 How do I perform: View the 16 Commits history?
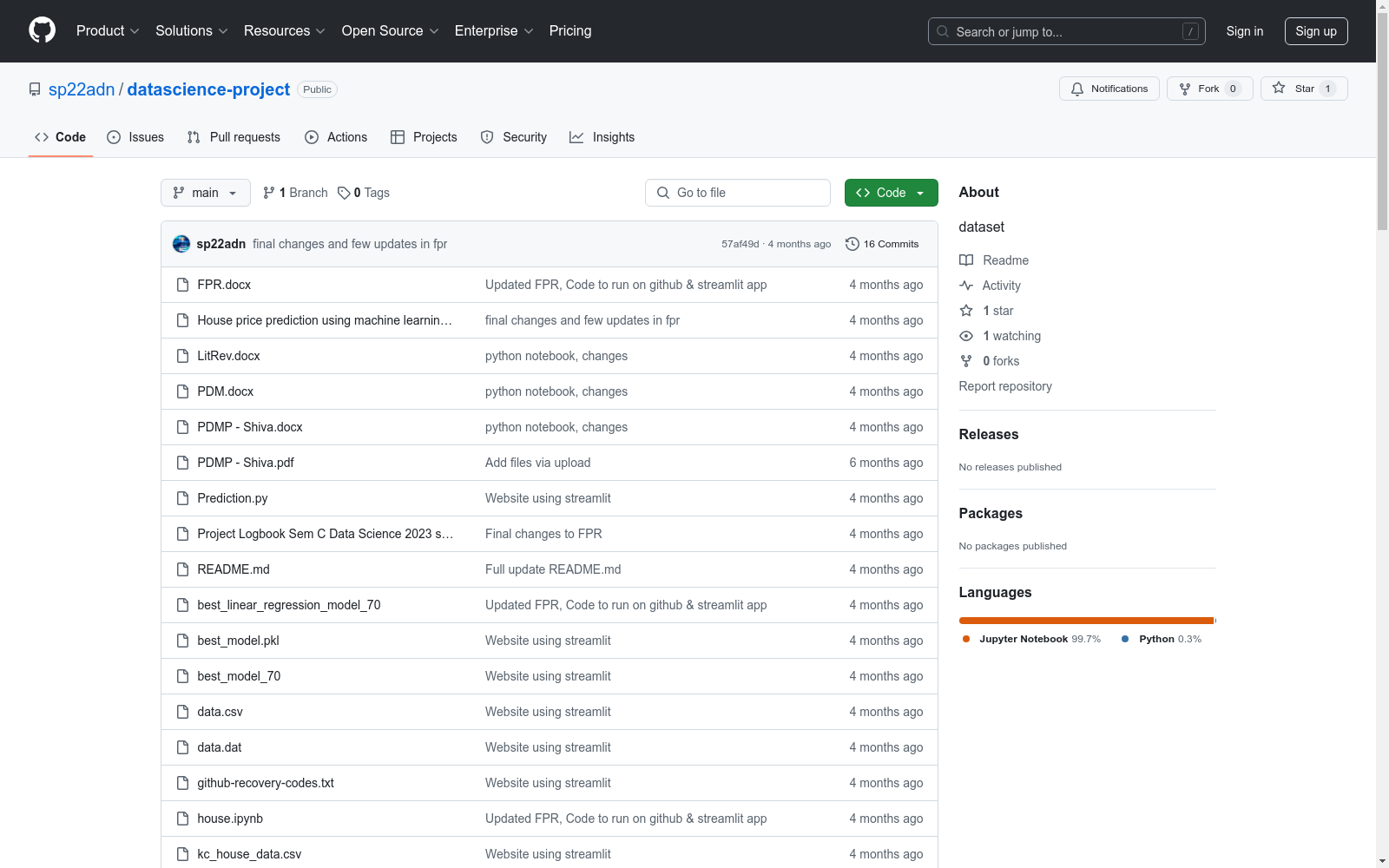882,244
